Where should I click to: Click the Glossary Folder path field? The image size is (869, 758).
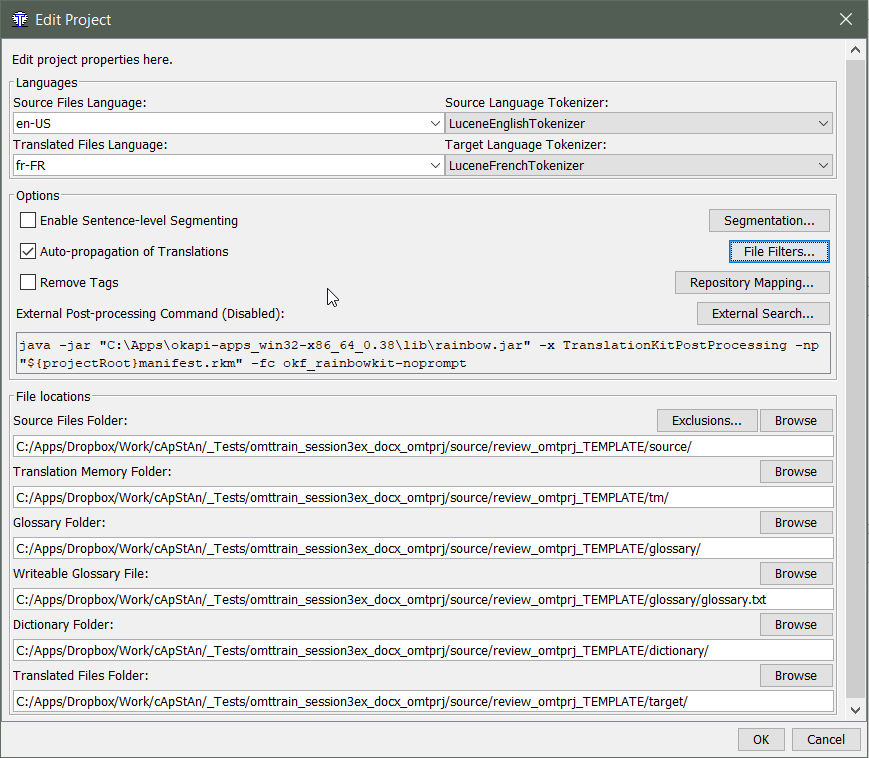[423, 549]
